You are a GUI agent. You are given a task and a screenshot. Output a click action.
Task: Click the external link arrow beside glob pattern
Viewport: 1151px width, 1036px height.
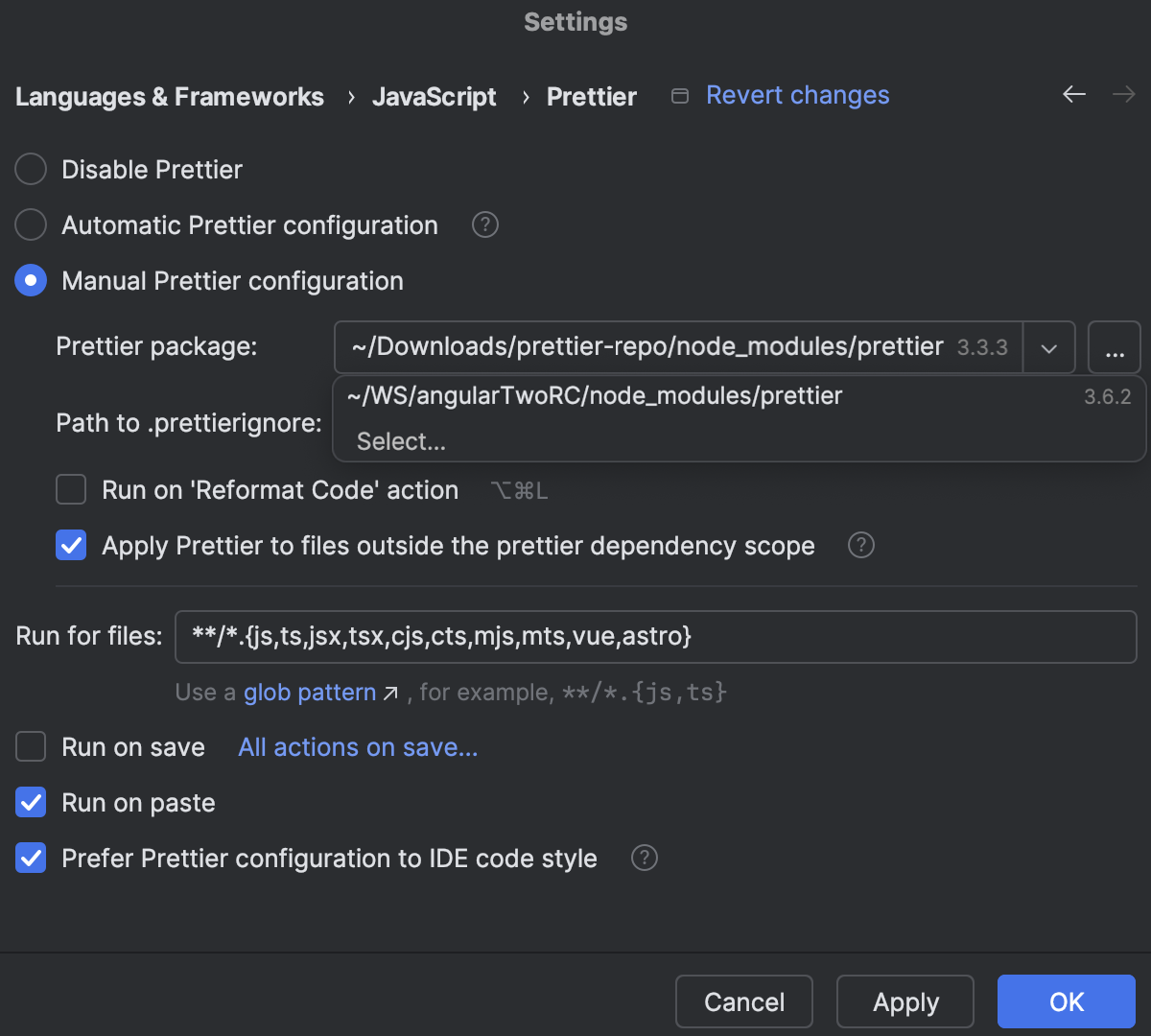[x=391, y=691]
